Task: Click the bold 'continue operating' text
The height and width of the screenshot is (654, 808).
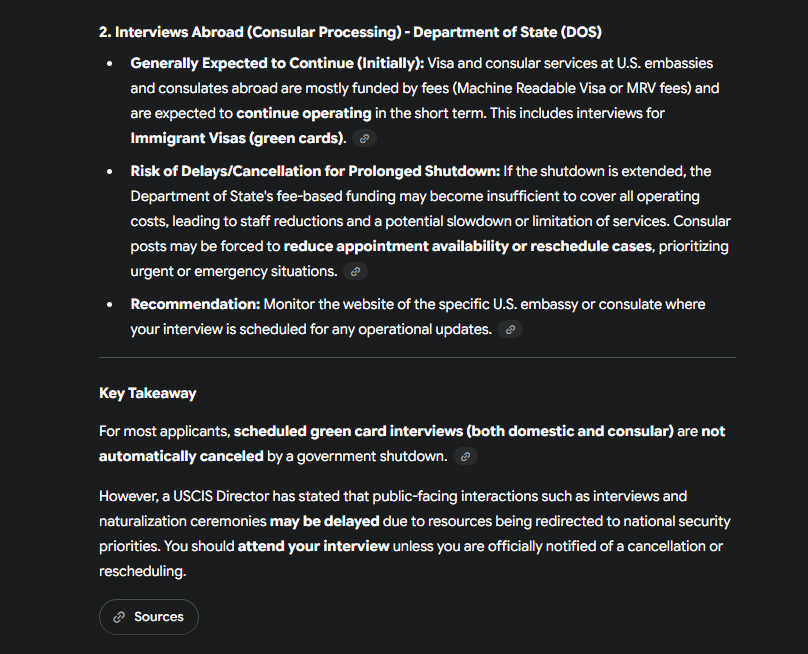Action: (303, 113)
